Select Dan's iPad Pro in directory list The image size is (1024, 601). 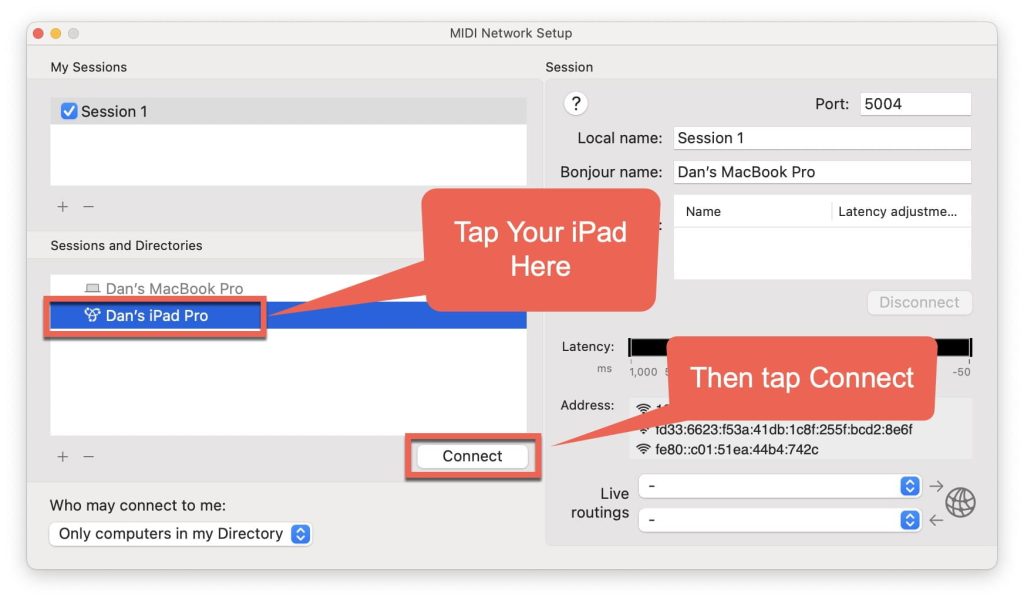pyautogui.click(x=157, y=316)
